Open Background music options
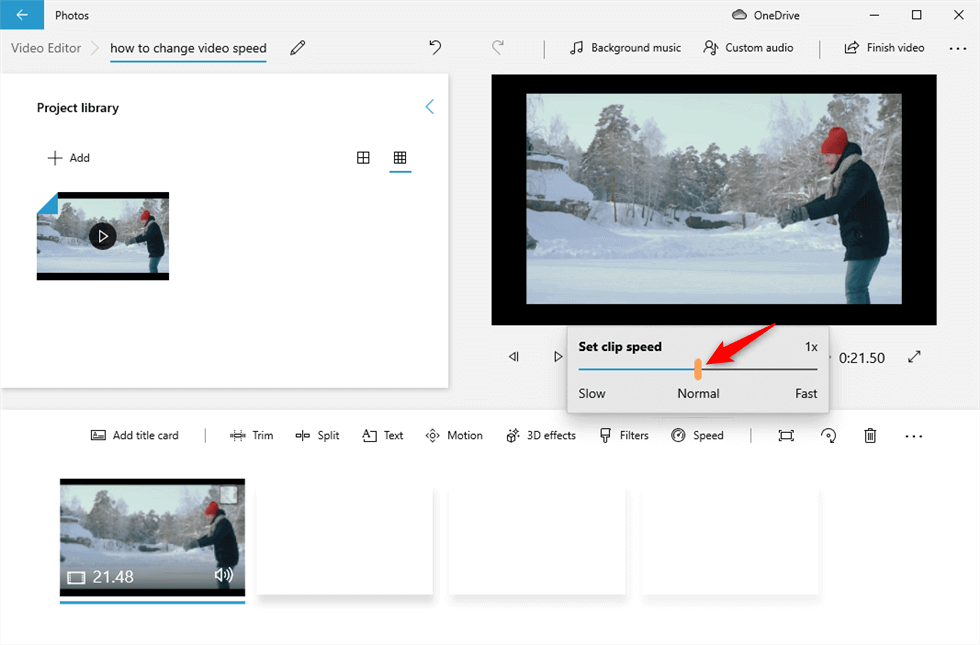This screenshot has height=645, width=980. point(625,48)
